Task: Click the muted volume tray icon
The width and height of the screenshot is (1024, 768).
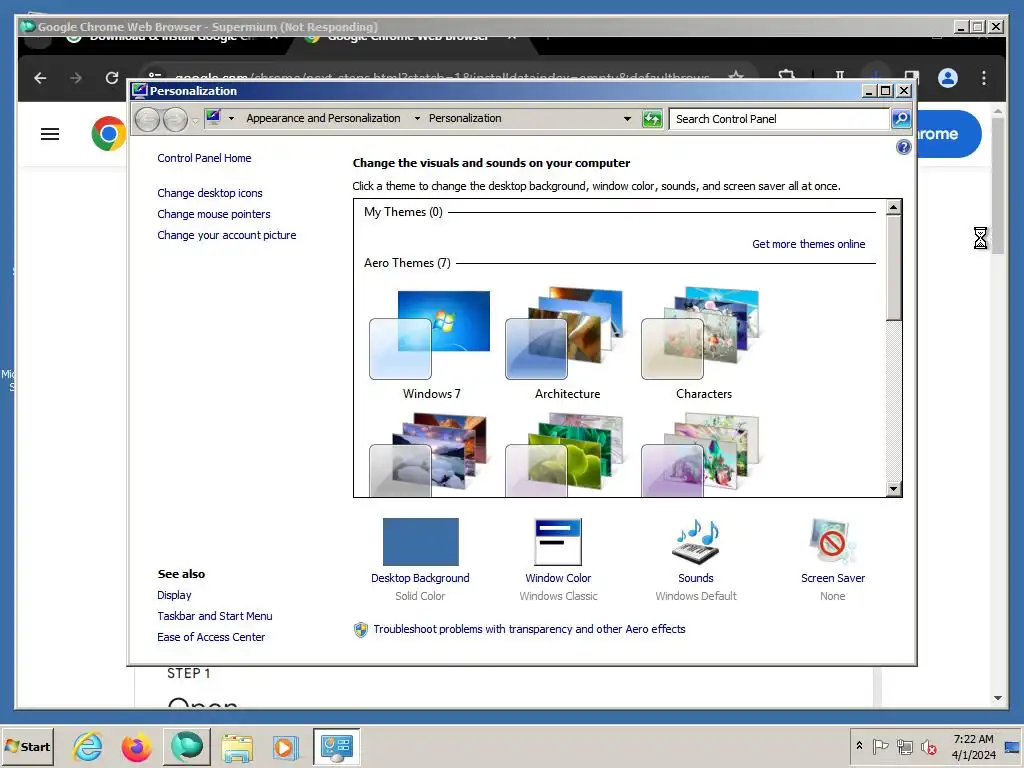Action: [x=928, y=746]
